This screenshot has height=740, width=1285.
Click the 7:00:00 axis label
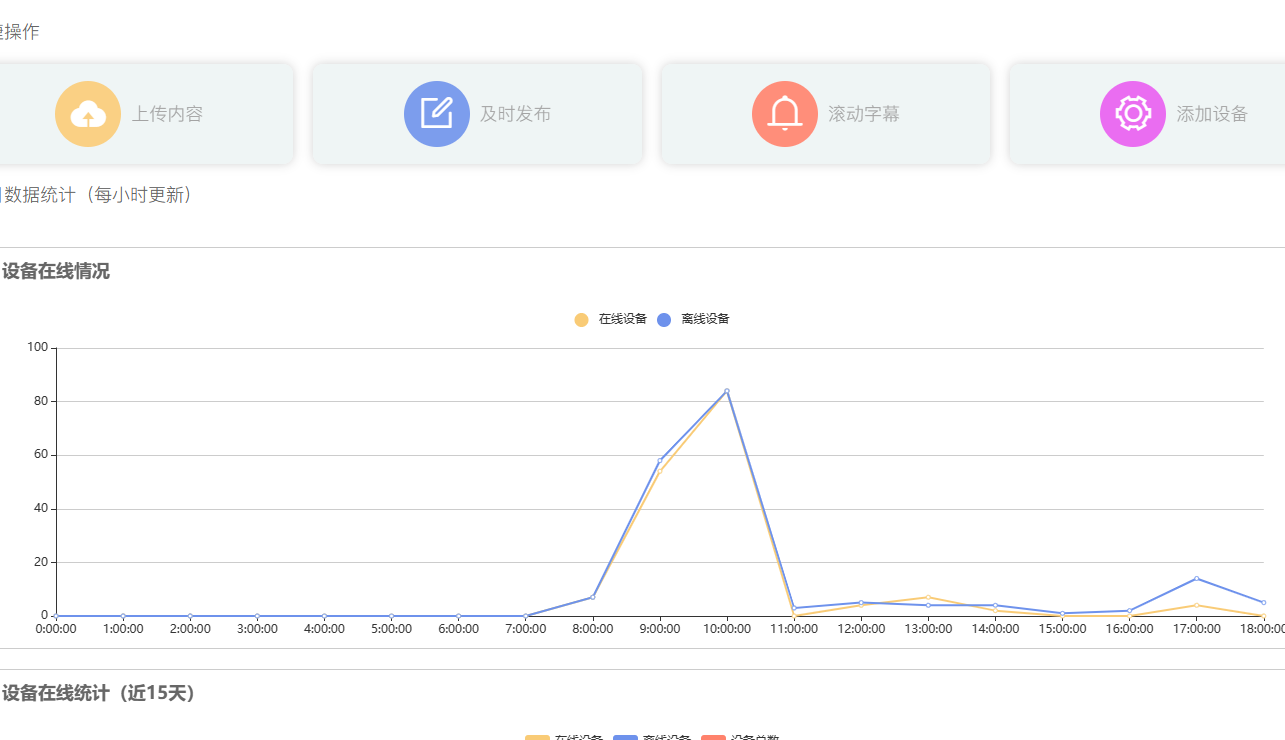point(526,629)
